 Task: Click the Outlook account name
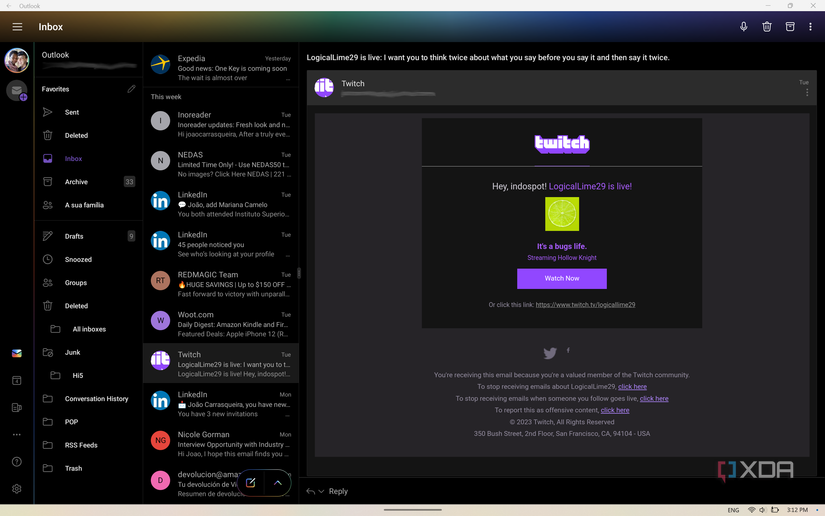tap(55, 55)
